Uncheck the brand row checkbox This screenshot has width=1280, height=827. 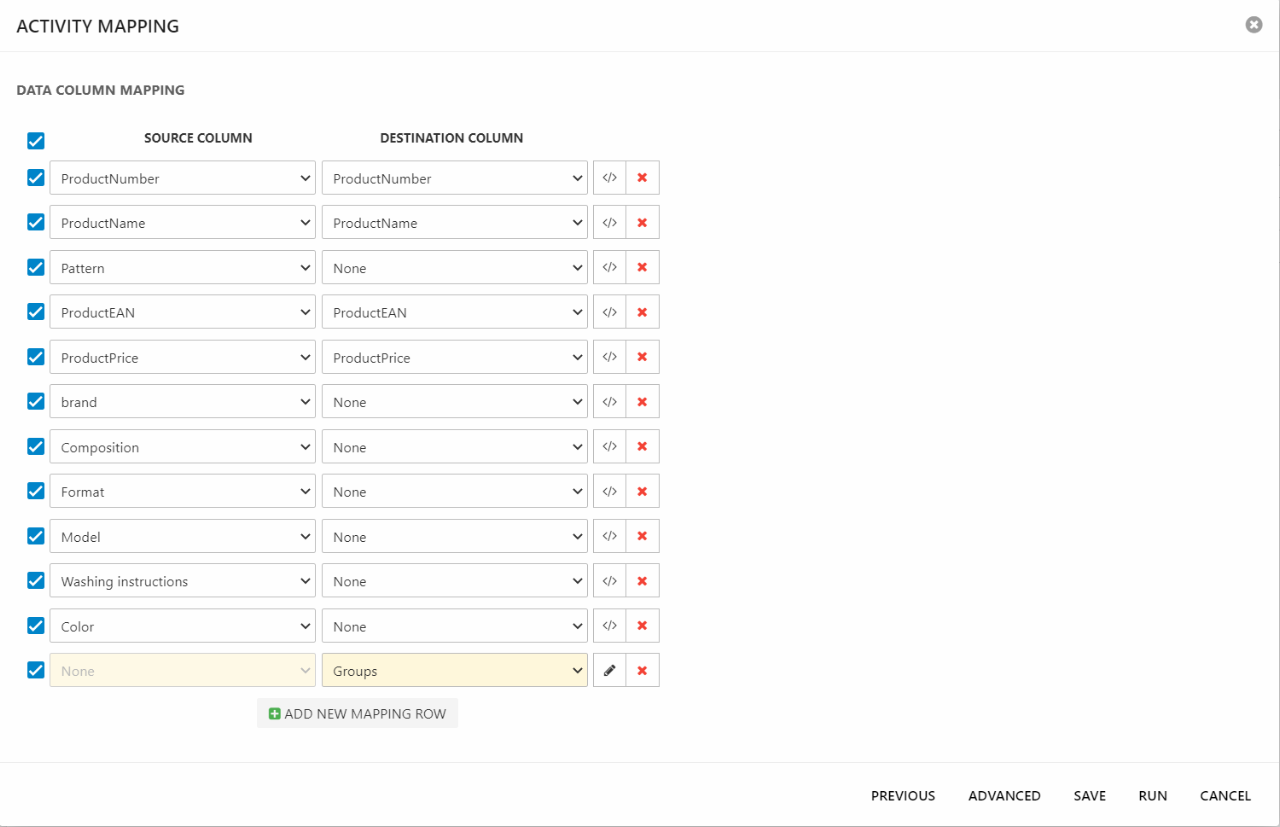pyautogui.click(x=36, y=402)
